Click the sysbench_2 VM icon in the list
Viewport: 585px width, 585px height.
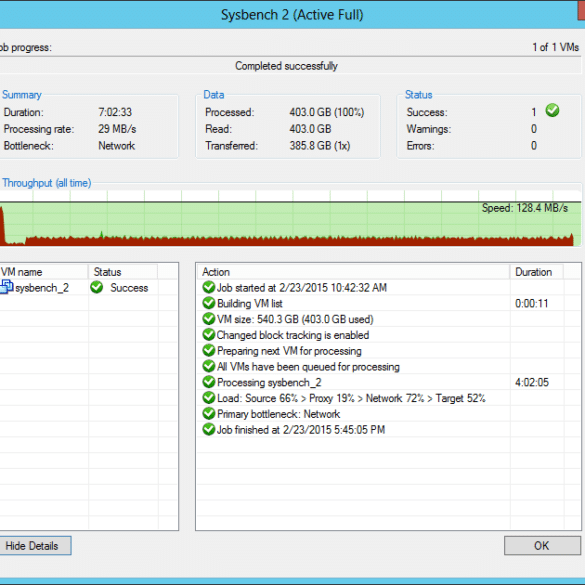7,287
